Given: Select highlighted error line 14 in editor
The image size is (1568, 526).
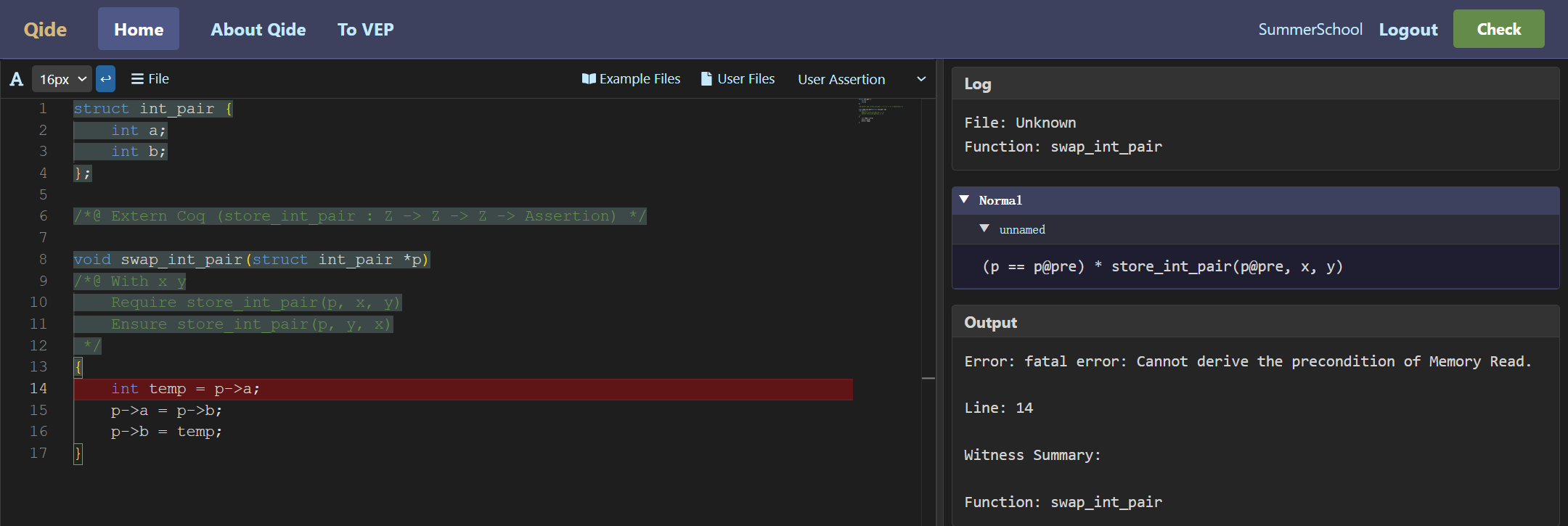Looking at the screenshot, I should coord(463,389).
